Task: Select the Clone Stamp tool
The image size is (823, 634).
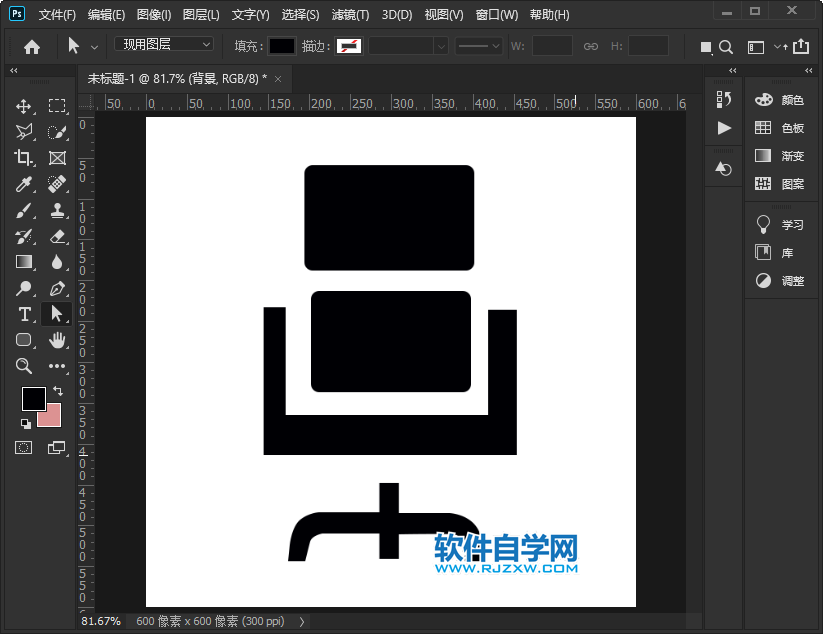Action: point(57,210)
